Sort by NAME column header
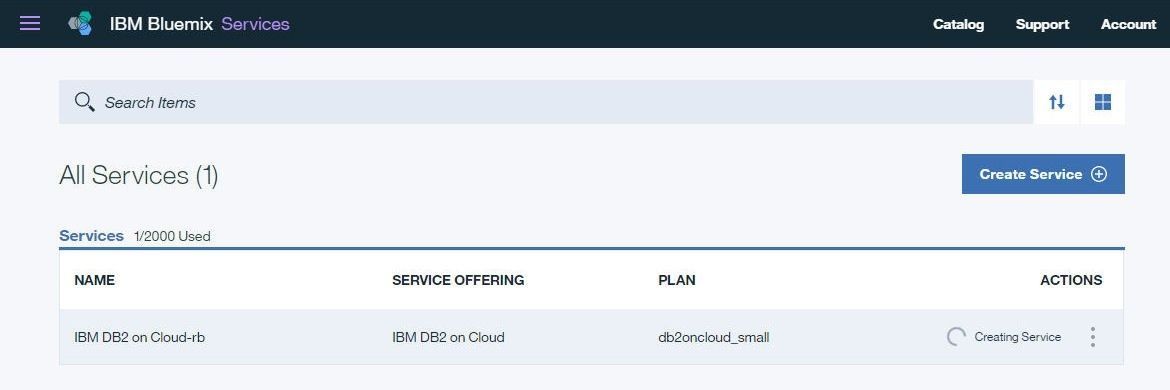Image resolution: width=1170 pixels, height=390 pixels. coord(94,280)
